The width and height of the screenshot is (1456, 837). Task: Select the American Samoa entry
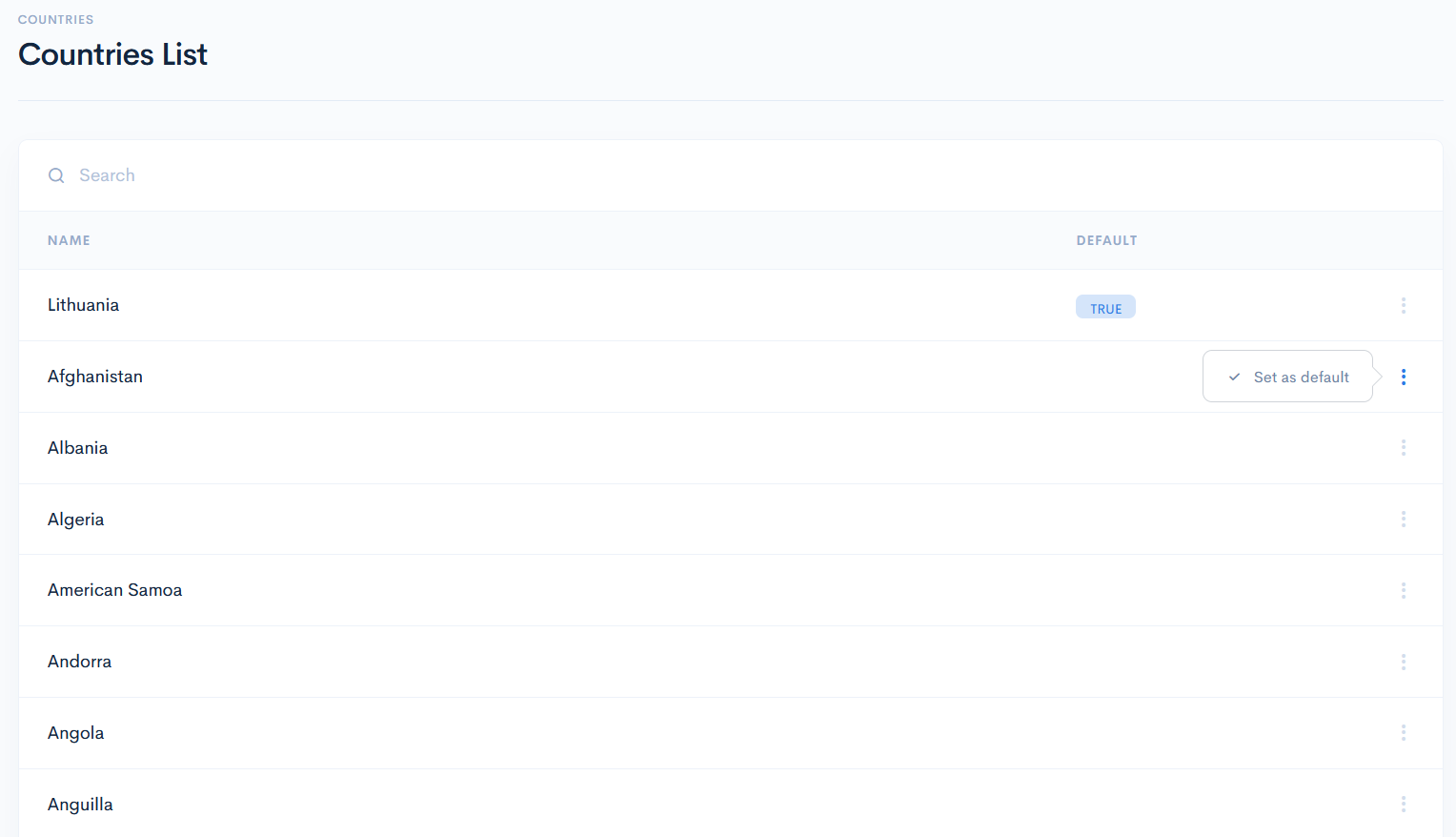[114, 590]
